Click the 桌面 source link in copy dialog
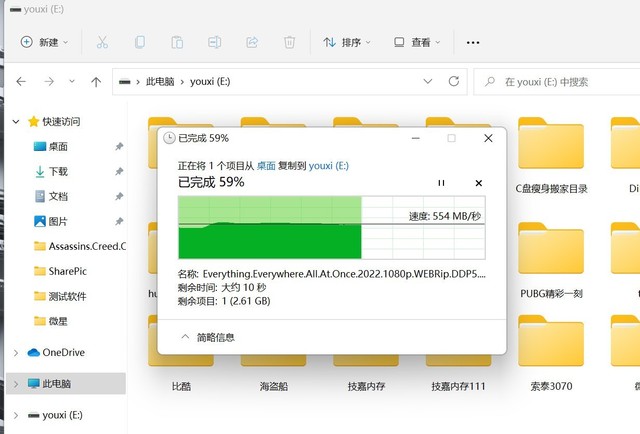This screenshot has width=640, height=434. pyautogui.click(x=266, y=166)
